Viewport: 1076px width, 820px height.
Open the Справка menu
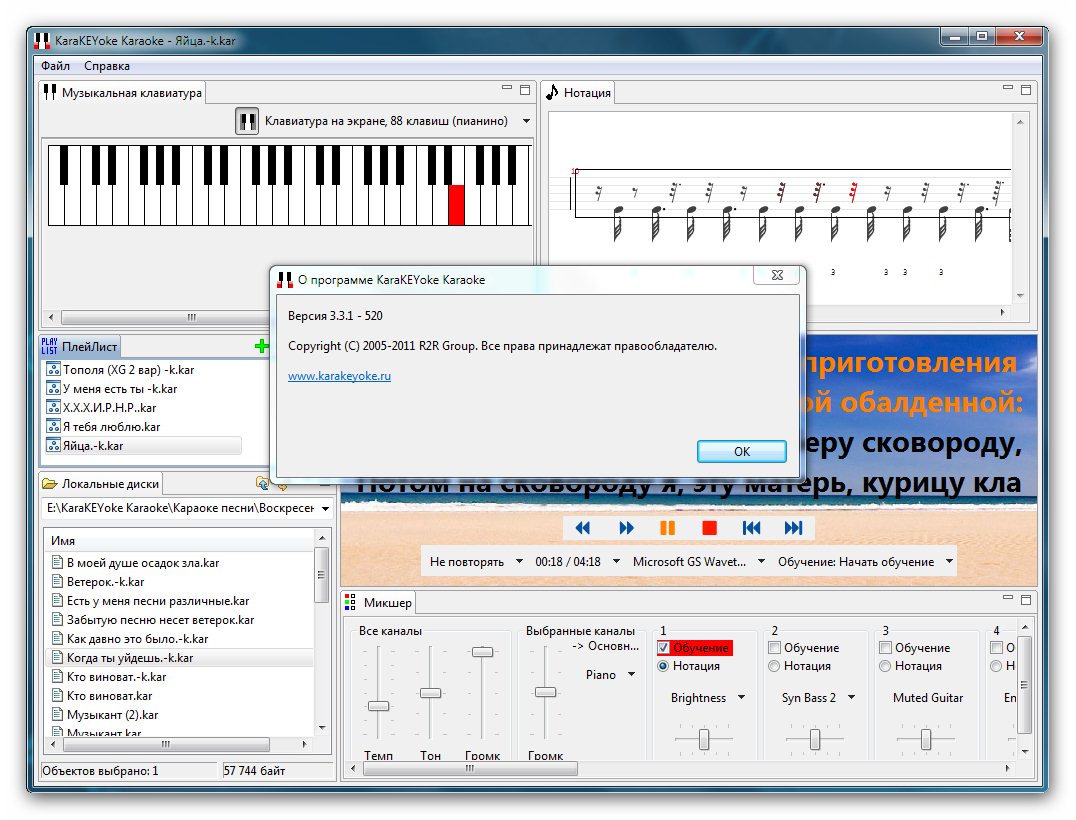coord(107,66)
